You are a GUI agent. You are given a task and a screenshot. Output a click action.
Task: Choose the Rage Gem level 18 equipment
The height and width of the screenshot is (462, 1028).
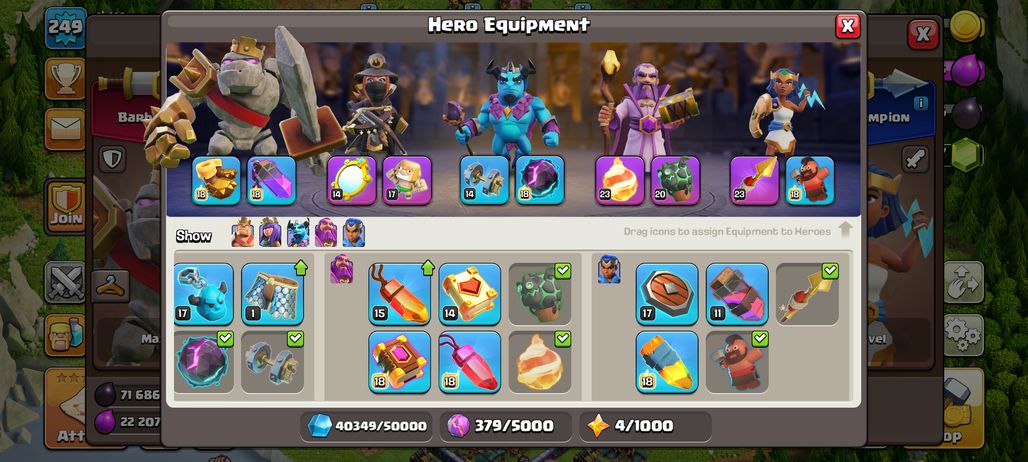[469, 362]
